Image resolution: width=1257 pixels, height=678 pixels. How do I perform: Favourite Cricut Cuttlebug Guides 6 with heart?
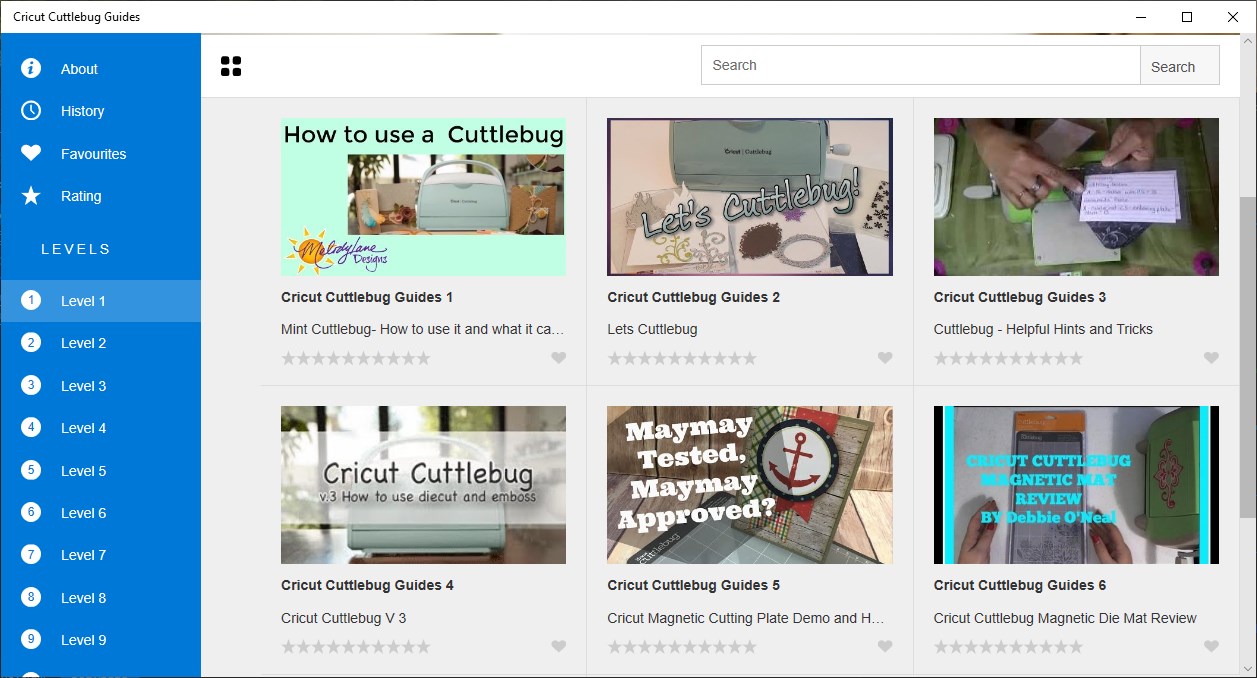[x=1211, y=647]
